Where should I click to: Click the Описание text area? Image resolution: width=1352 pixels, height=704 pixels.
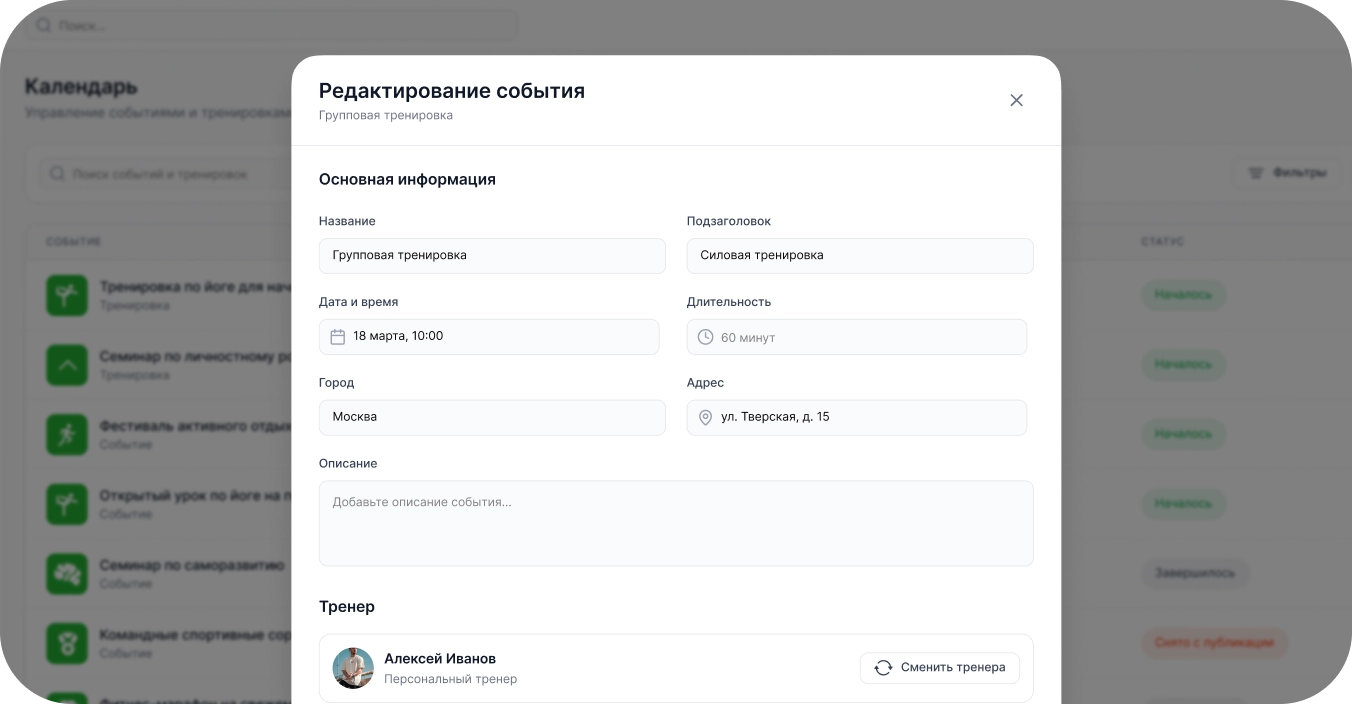[676, 523]
